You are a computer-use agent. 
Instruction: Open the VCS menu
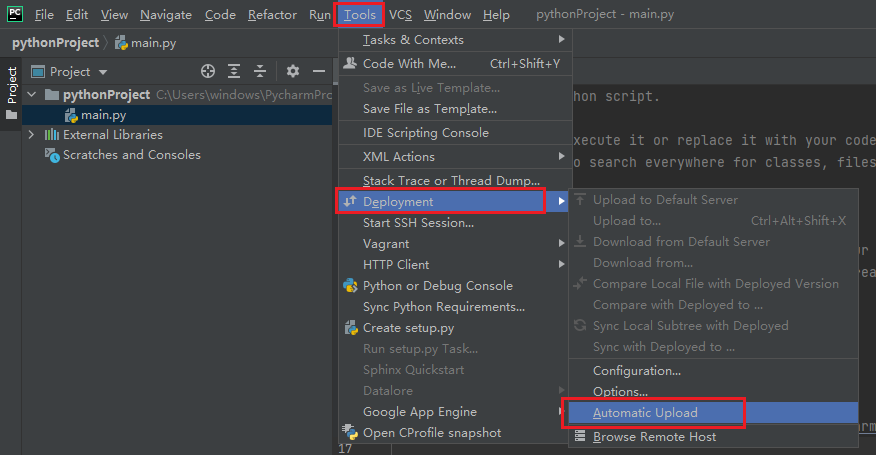coord(401,15)
